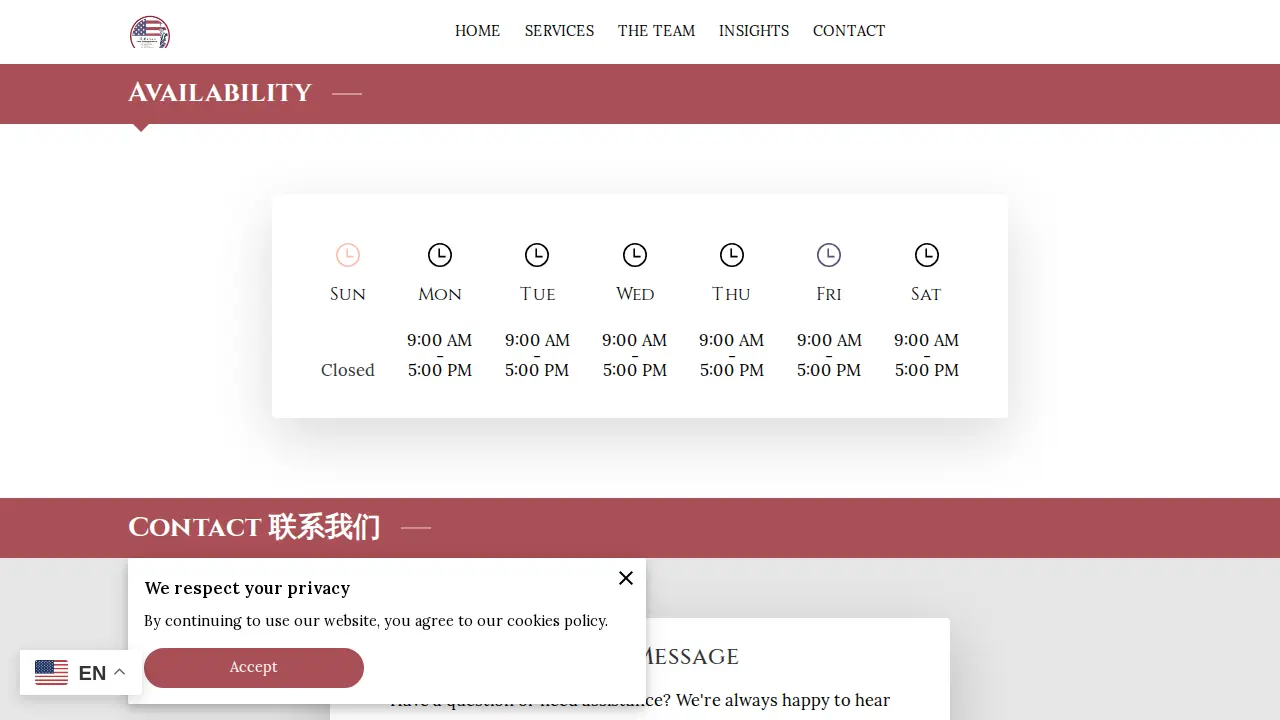The height and width of the screenshot is (720, 1280).
Task: Click the Sat day label
Action: pos(927,294)
